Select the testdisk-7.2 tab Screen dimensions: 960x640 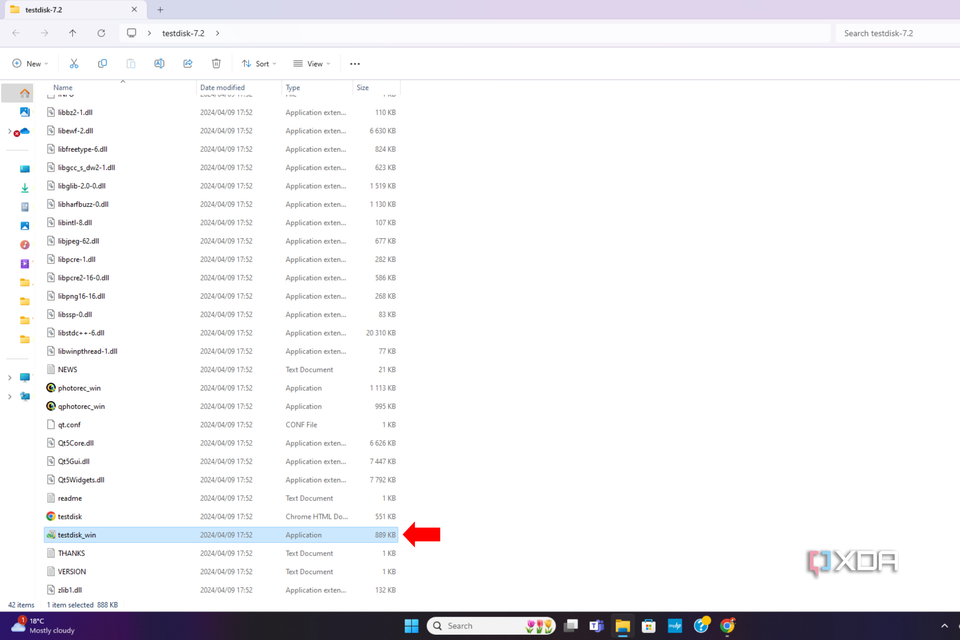(x=73, y=10)
